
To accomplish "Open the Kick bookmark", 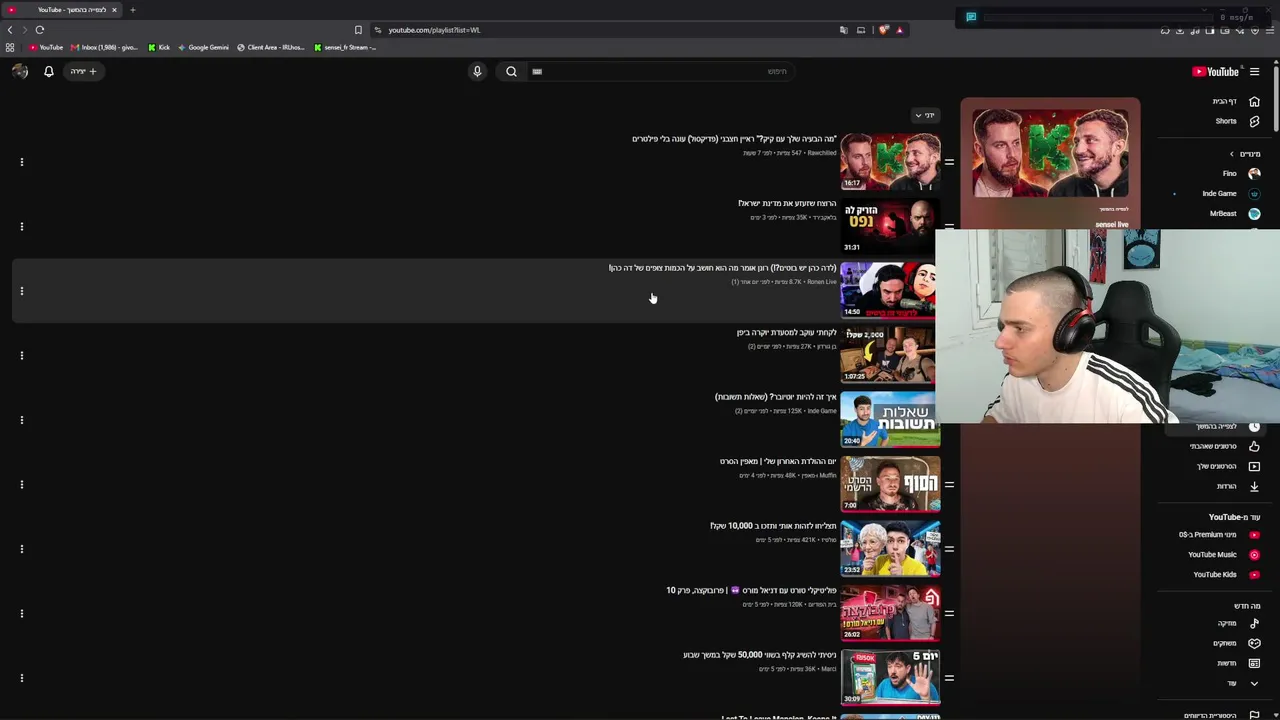I will [159, 47].
